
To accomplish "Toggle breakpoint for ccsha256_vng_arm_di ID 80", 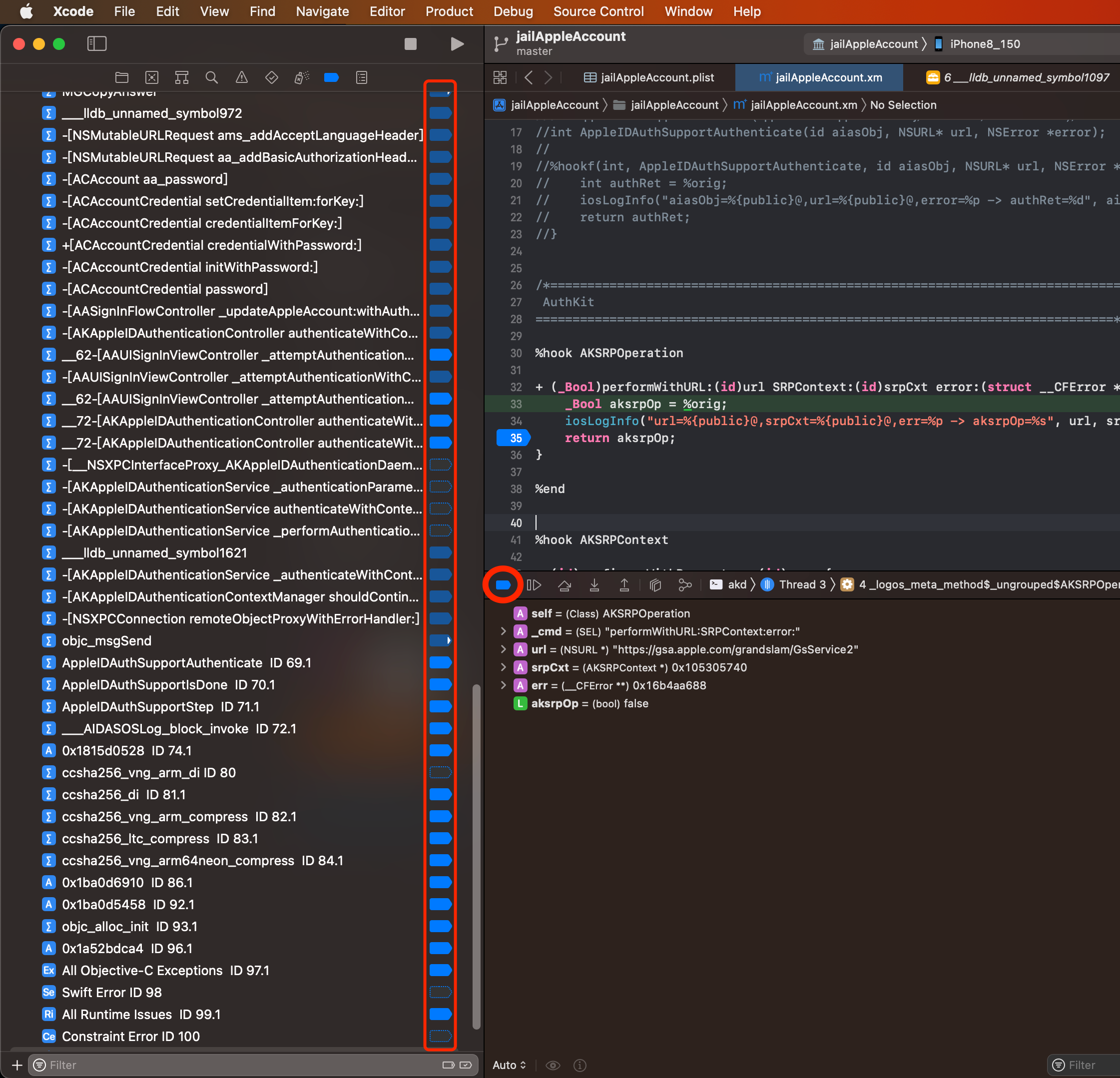I will point(441,772).
